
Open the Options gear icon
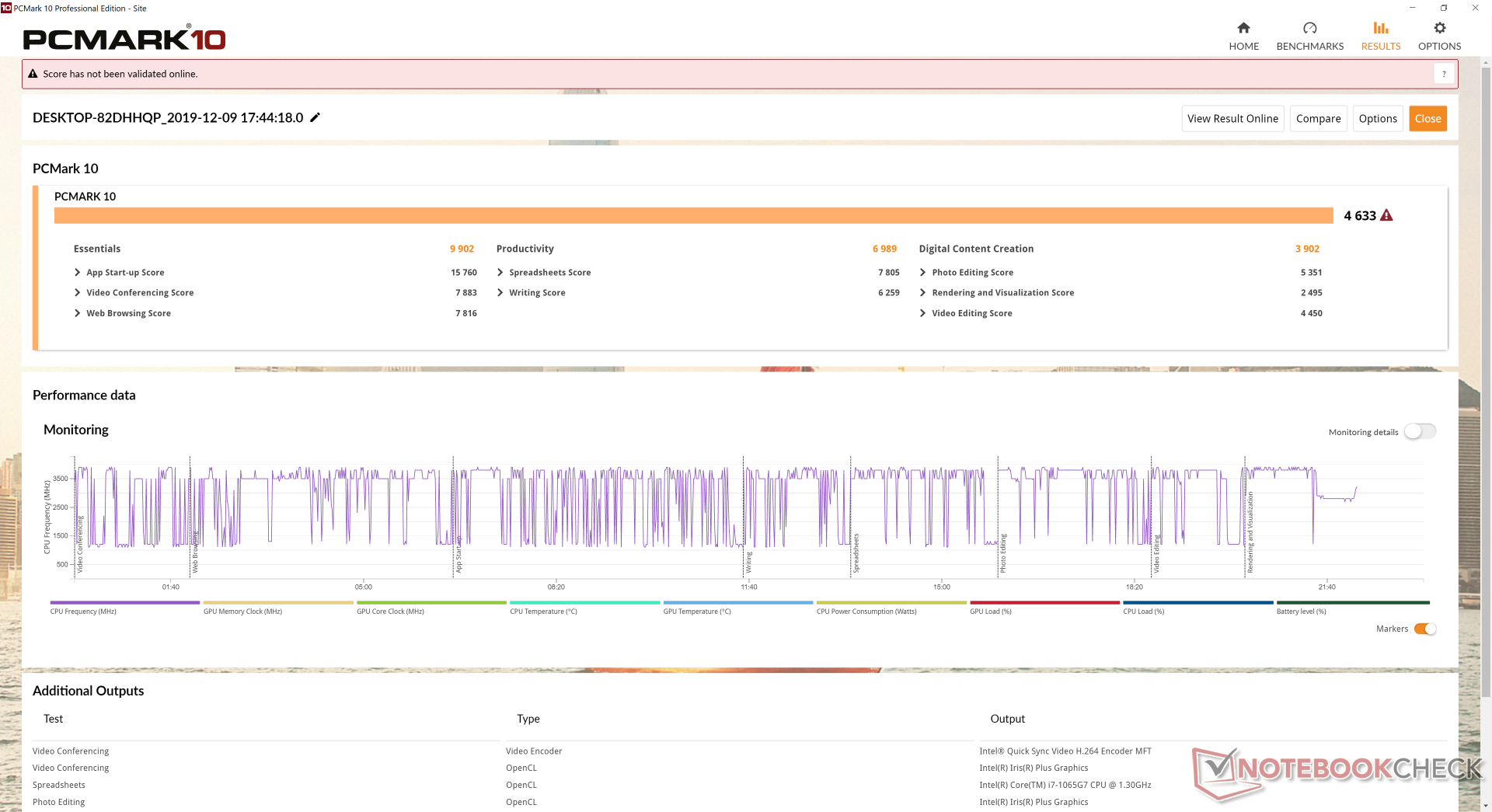click(1439, 28)
